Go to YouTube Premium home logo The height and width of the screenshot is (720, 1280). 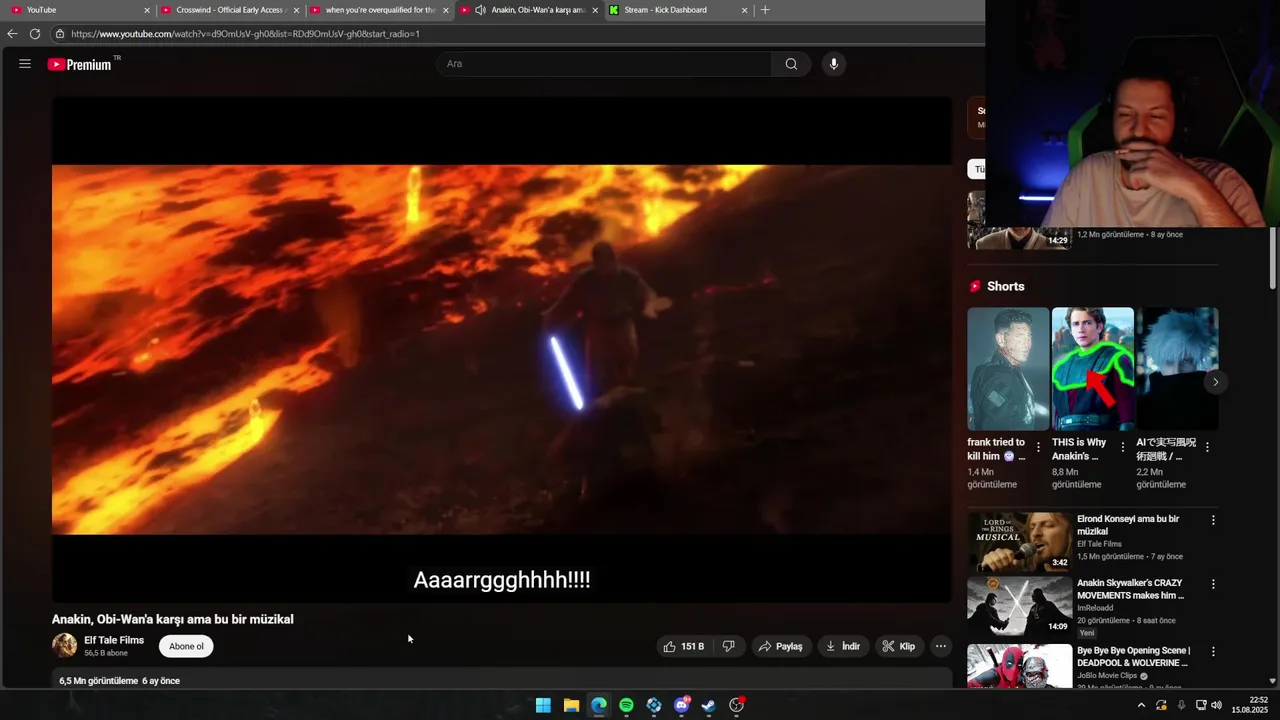click(x=80, y=64)
